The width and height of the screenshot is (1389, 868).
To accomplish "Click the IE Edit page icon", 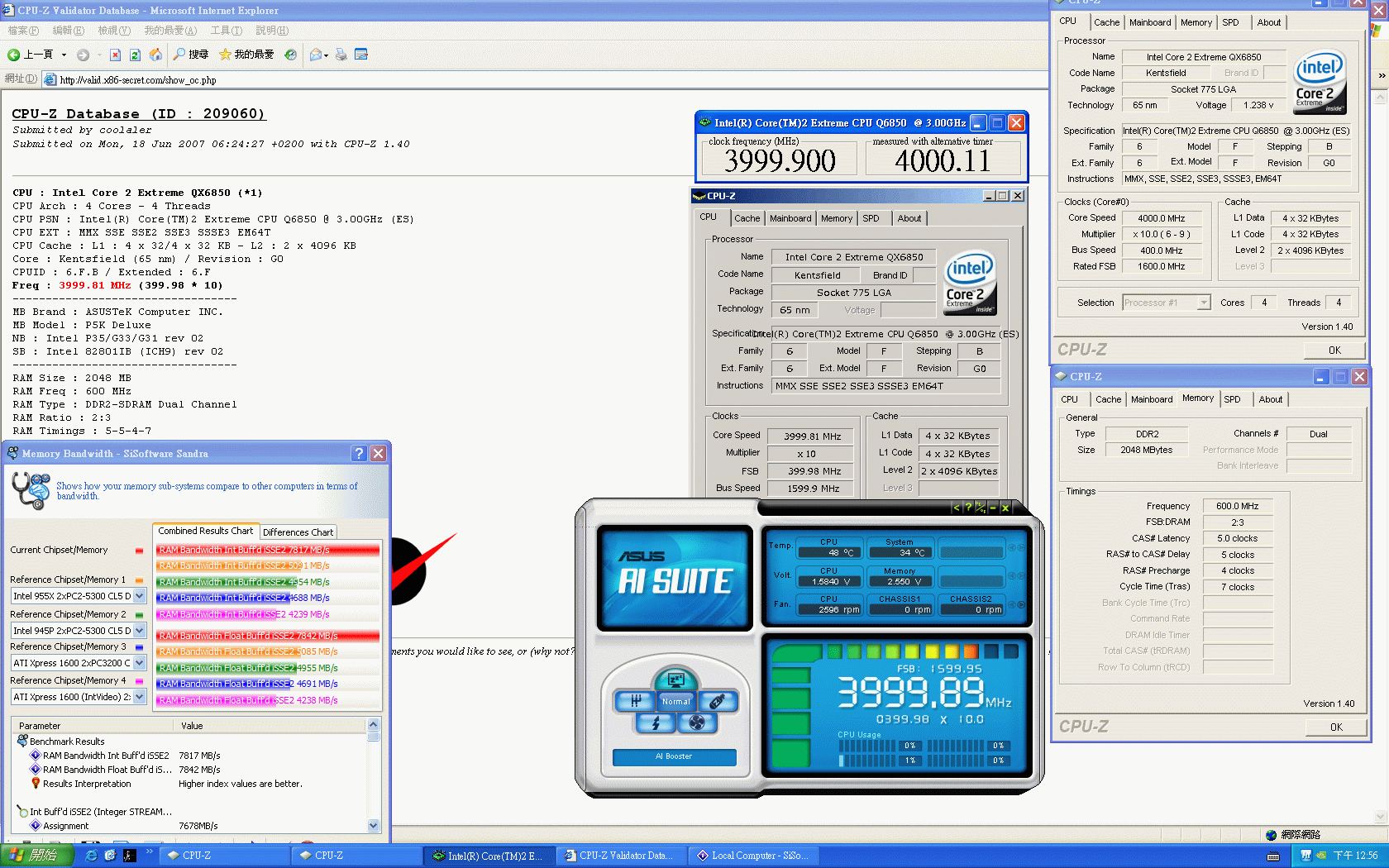I will click(360, 55).
